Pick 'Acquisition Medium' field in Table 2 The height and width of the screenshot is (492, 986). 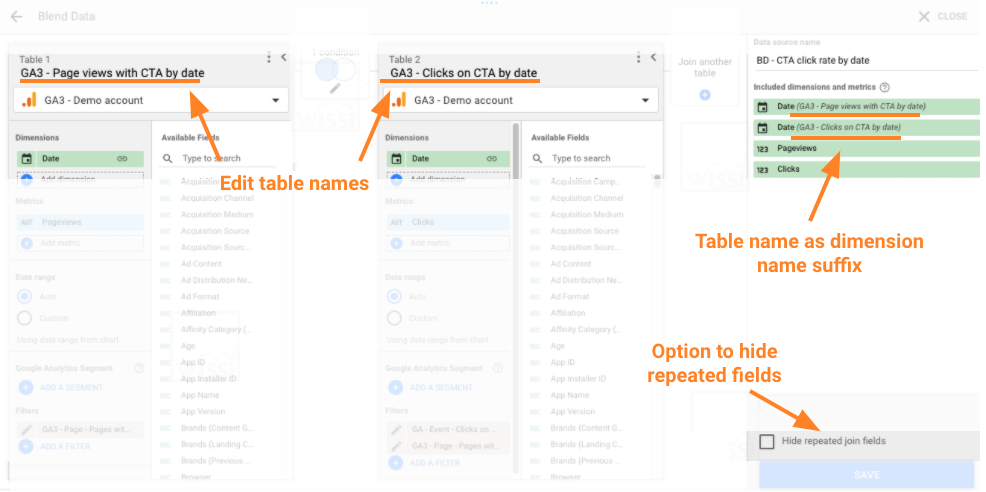point(587,215)
